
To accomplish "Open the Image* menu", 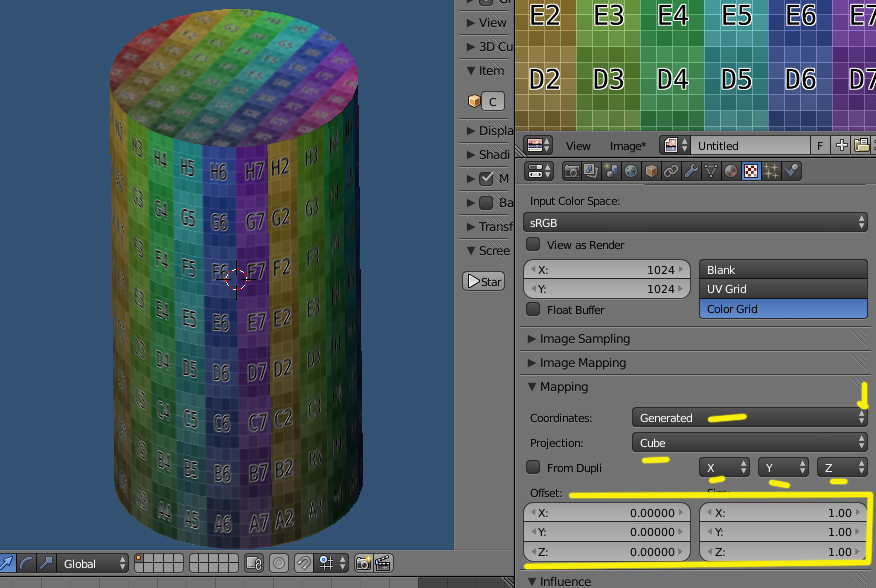I will click(628, 146).
